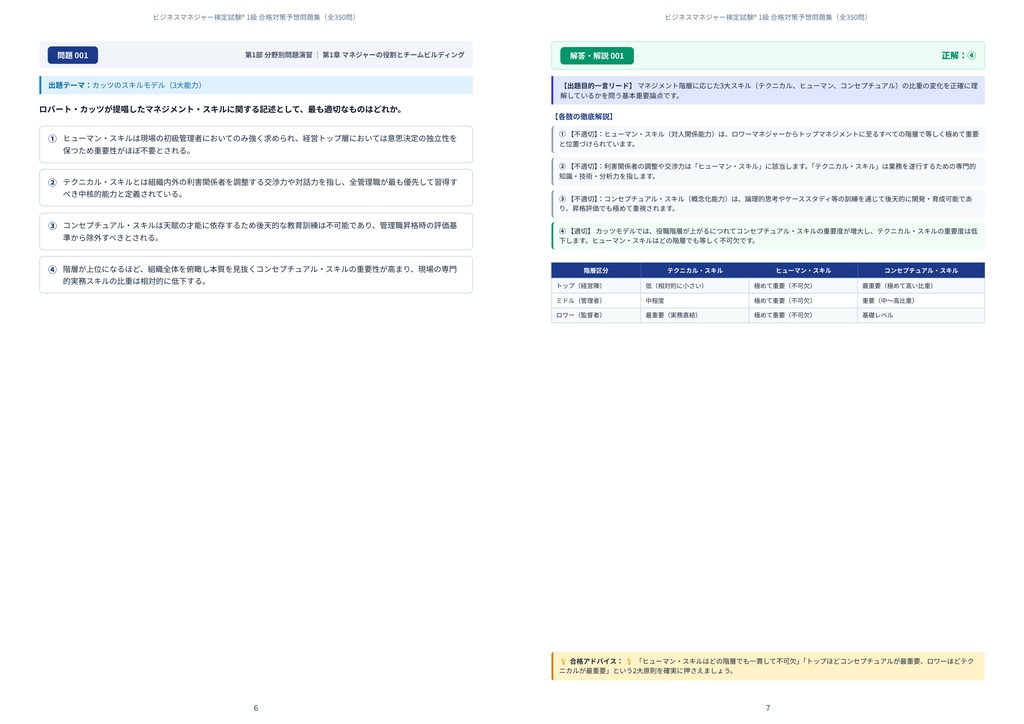This screenshot has height=724, width=1024.
Task: Choose option text 階層が上位になるほど
Action: coord(260,275)
